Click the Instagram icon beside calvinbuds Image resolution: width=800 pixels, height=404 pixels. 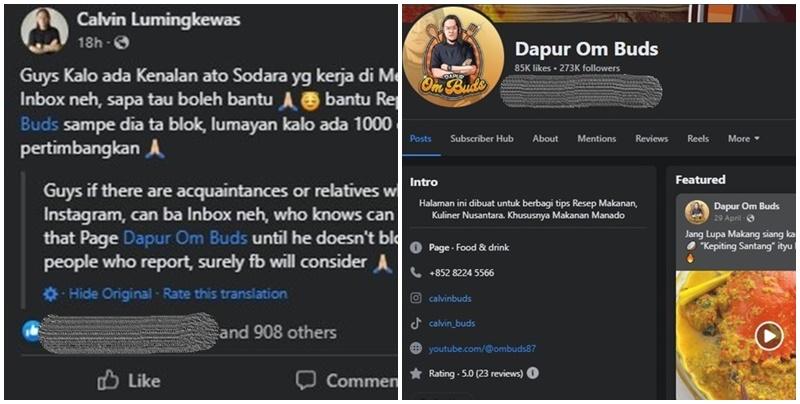pos(416,298)
